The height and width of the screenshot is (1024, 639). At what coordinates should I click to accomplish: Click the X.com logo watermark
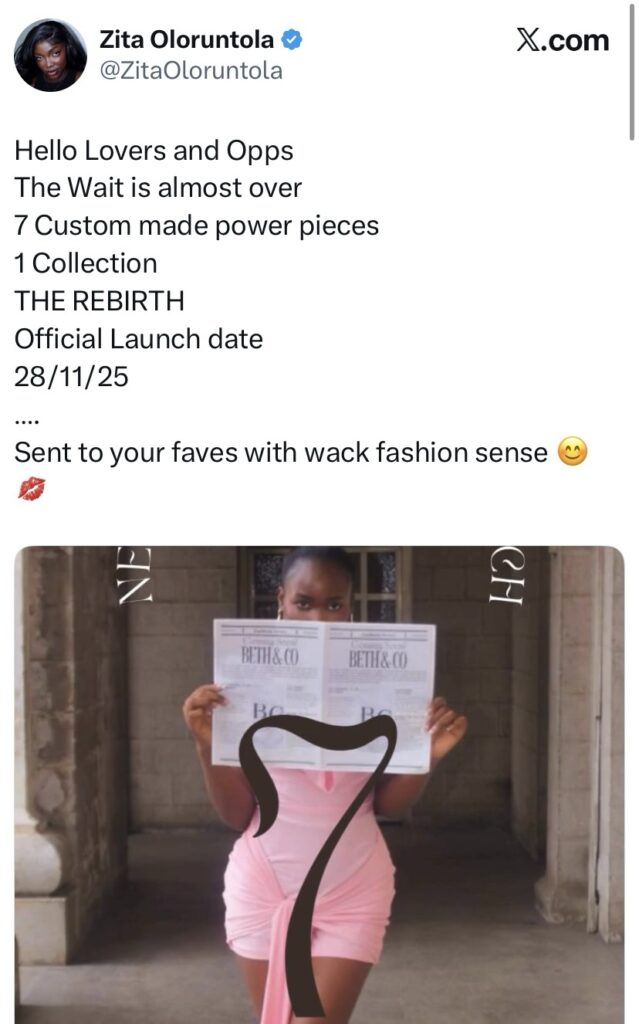click(x=563, y=40)
